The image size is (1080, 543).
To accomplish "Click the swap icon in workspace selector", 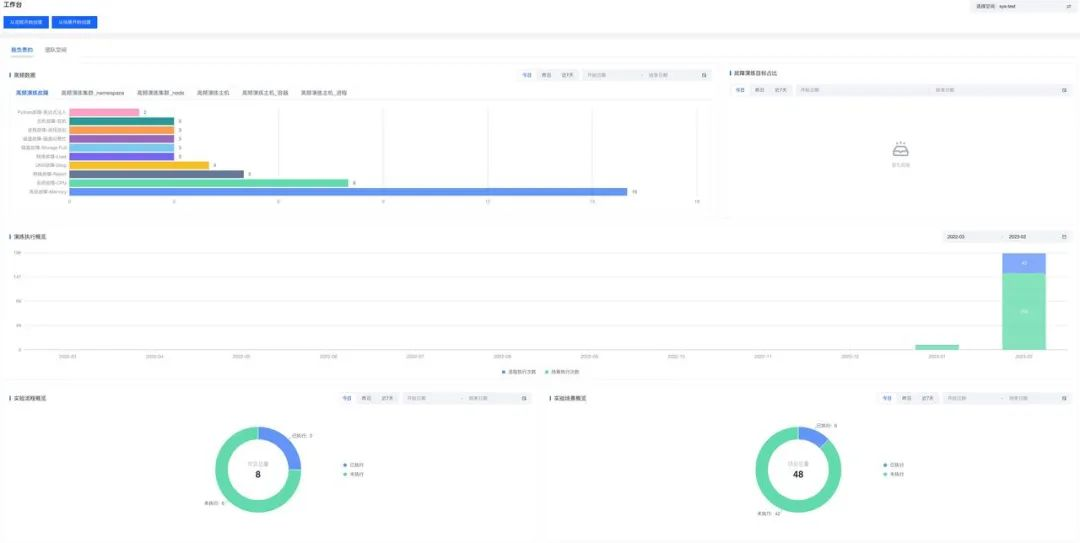I will click(x=1069, y=6).
